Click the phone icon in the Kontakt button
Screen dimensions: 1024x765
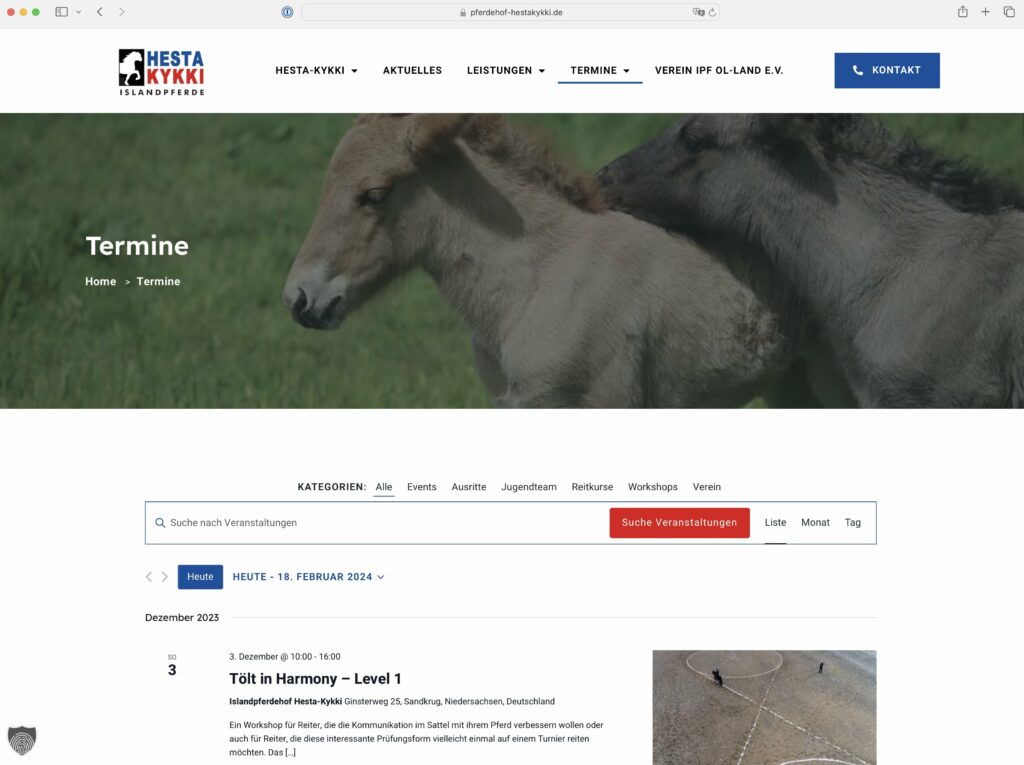pos(857,70)
